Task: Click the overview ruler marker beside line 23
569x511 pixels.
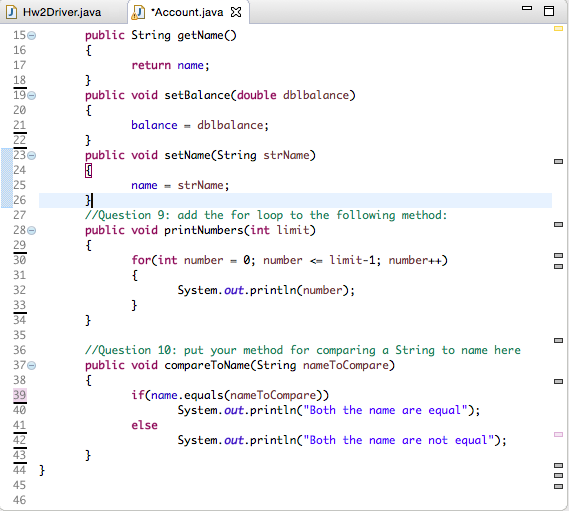Action: tap(558, 162)
